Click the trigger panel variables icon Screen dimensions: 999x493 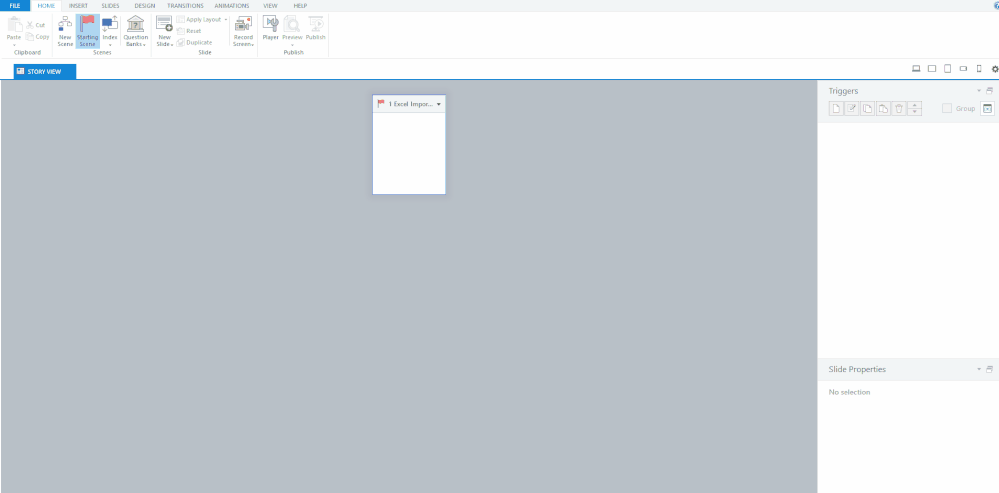987,108
